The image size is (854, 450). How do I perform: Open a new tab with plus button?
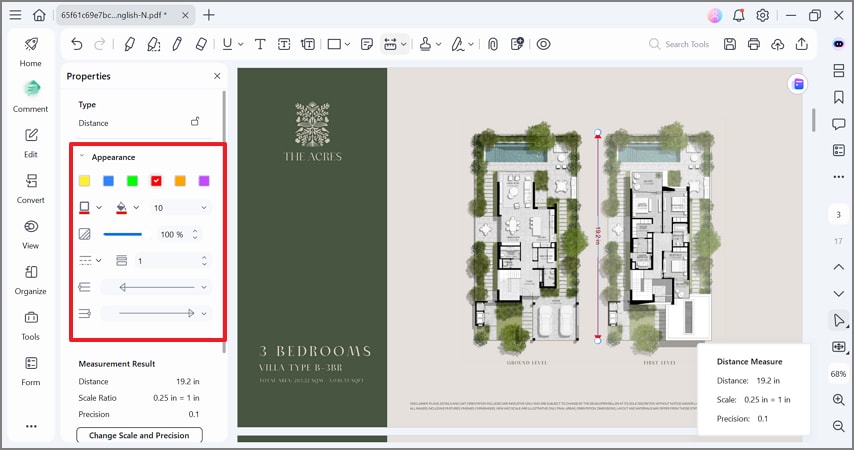tap(209, 15)
